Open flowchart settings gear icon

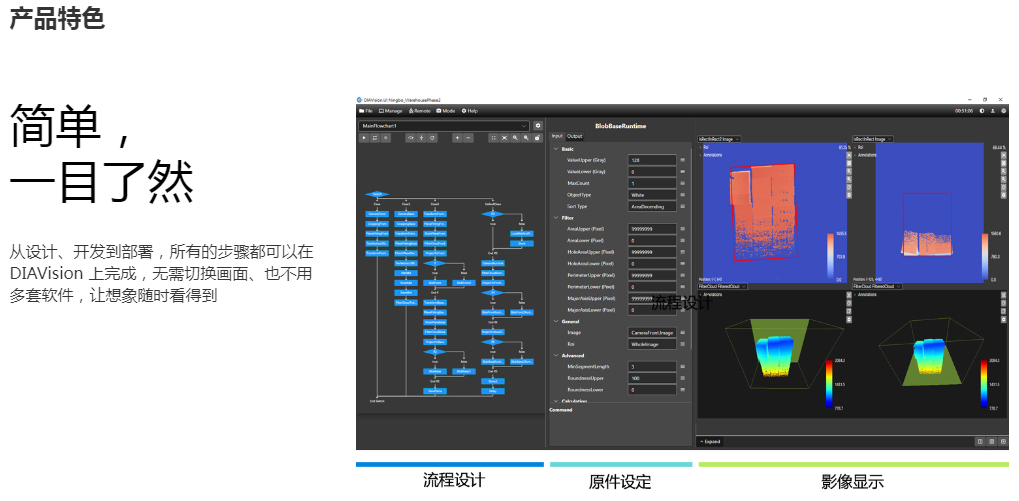[538, 126]
